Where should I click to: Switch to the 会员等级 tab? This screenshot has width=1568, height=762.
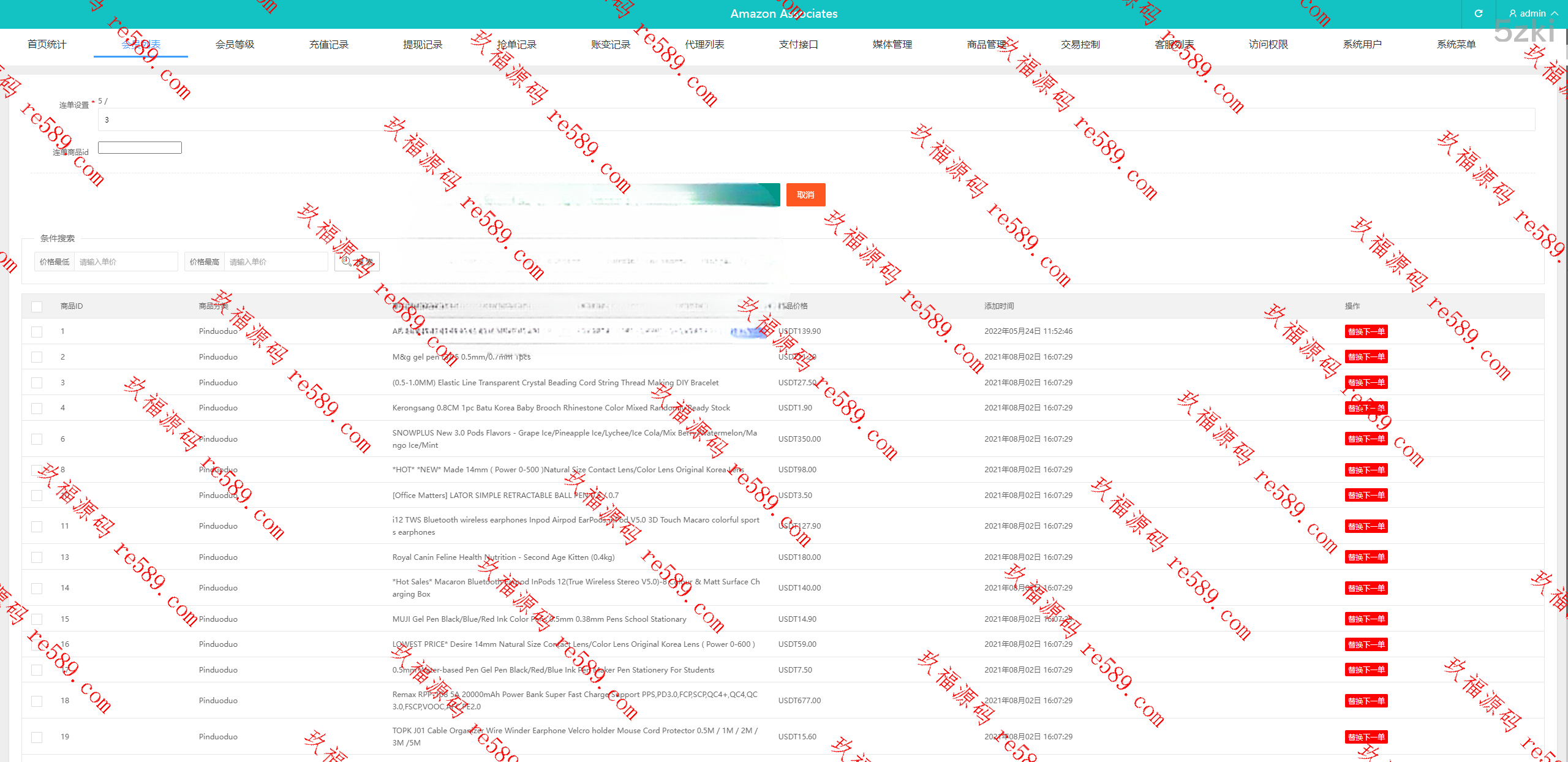coord(235,44)
